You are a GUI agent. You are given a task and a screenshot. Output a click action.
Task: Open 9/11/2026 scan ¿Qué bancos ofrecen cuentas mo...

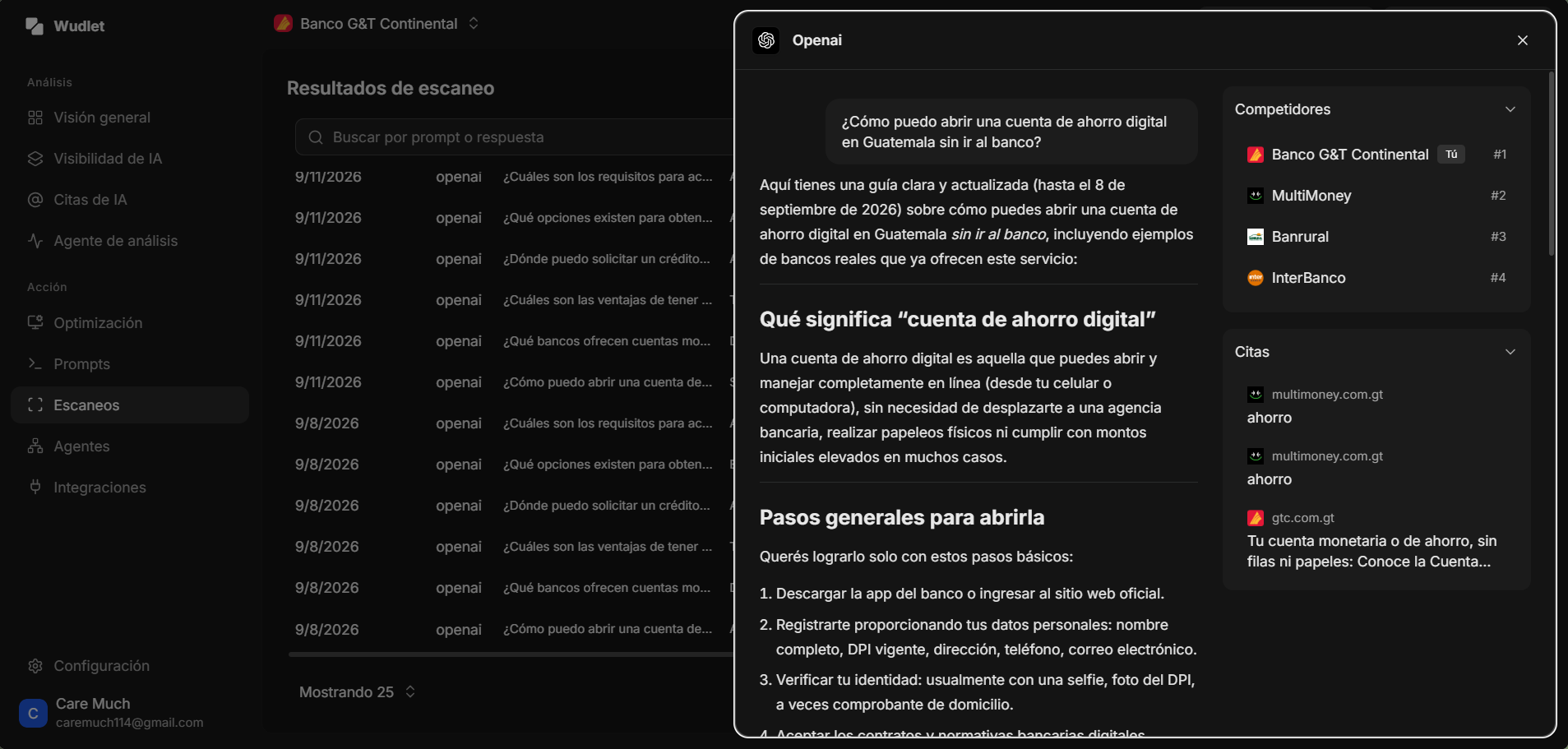coord(511,341)
